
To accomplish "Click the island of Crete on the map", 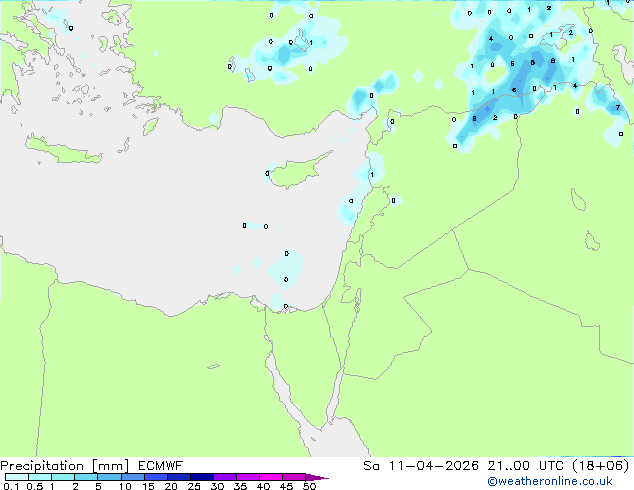I will 64,150.
